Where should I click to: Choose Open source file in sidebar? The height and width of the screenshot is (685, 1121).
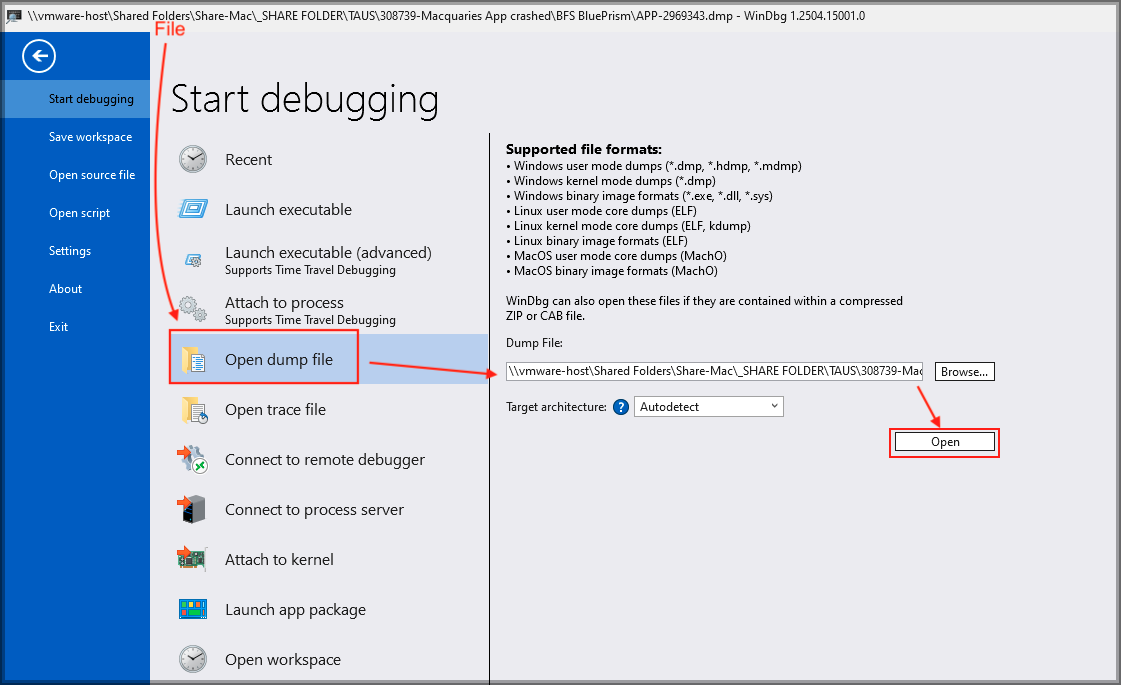92,175
